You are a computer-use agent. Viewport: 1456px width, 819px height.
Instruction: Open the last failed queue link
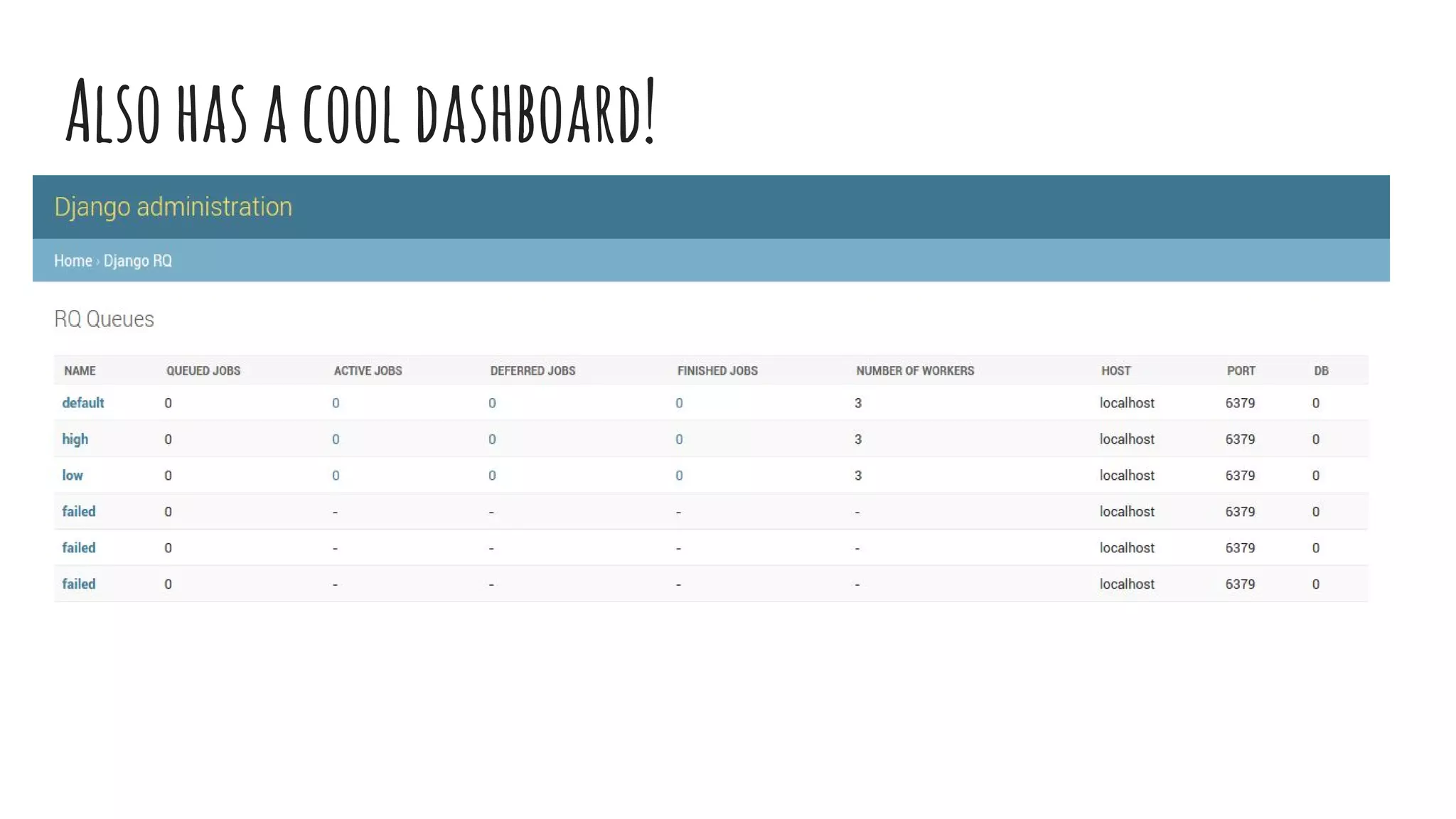(x=78, y=584)
